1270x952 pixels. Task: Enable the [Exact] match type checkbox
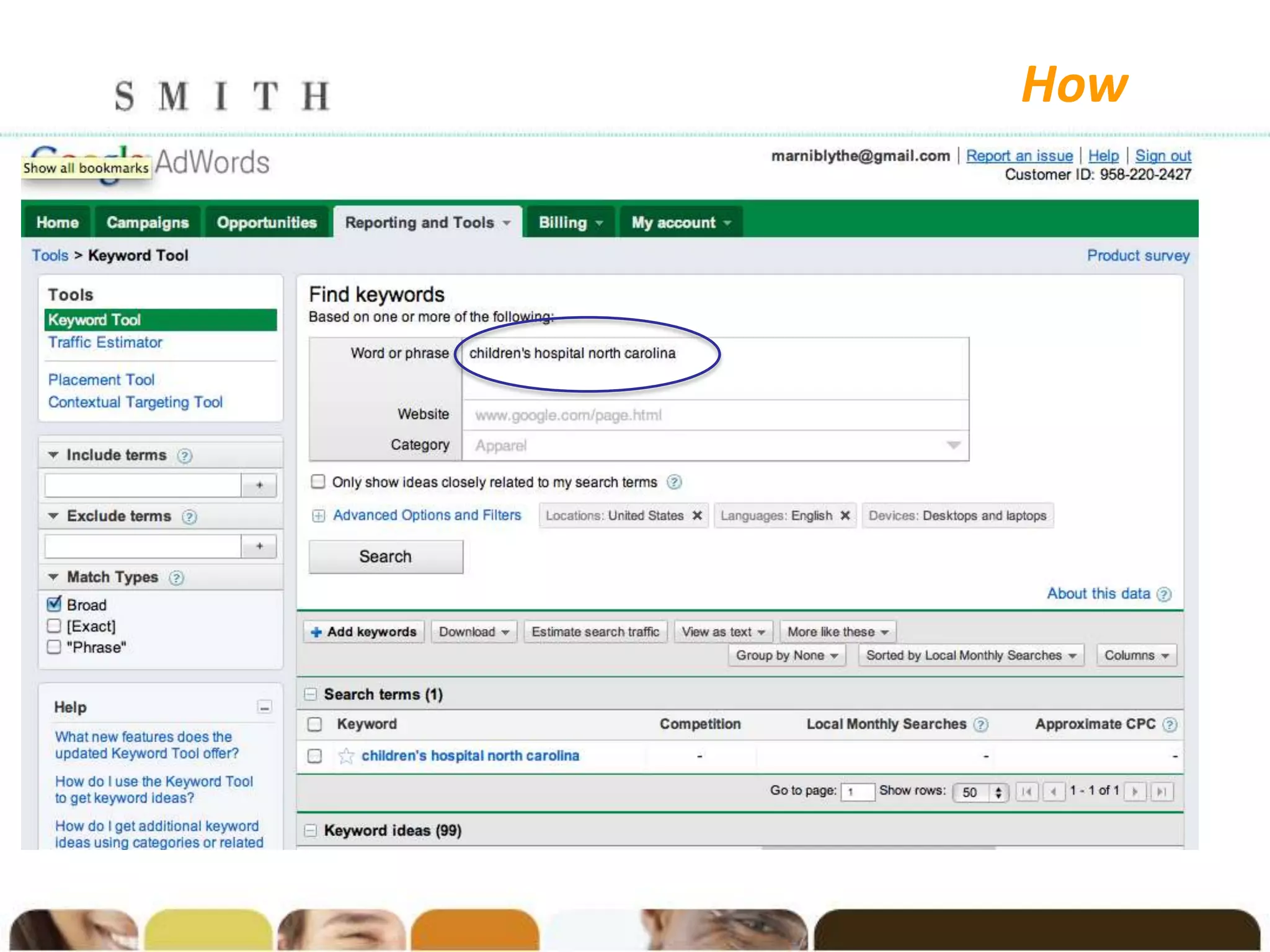[x=55, y=626]
